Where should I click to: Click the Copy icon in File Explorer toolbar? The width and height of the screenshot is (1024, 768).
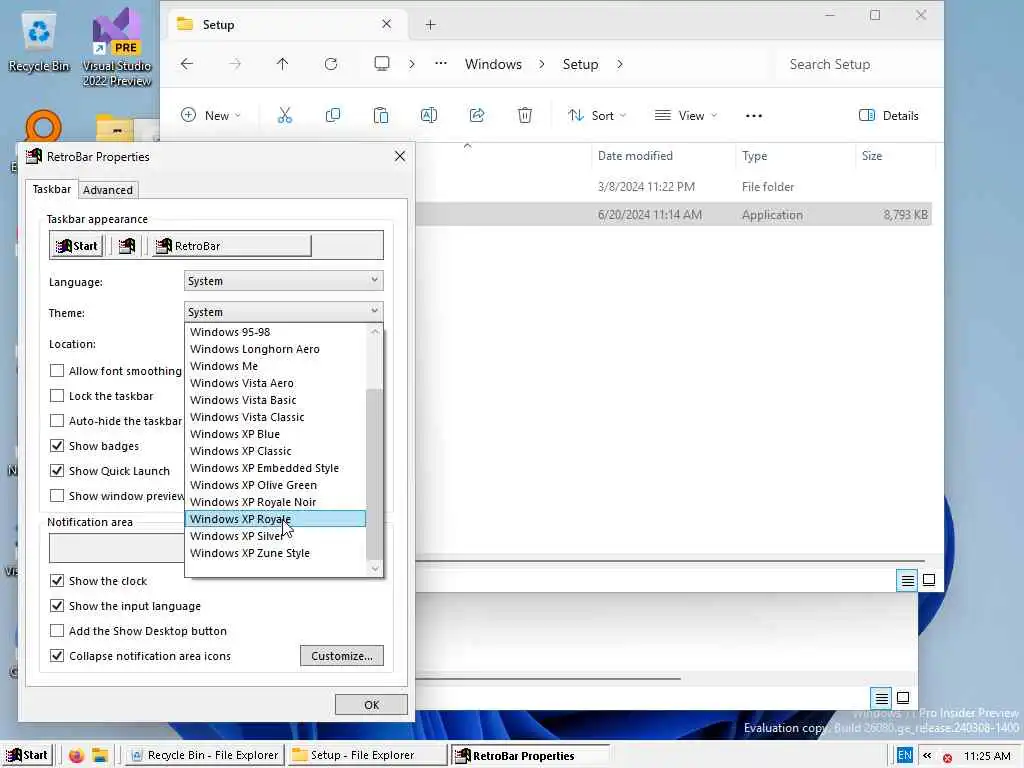pyautogui.click(x=332, y=116)
